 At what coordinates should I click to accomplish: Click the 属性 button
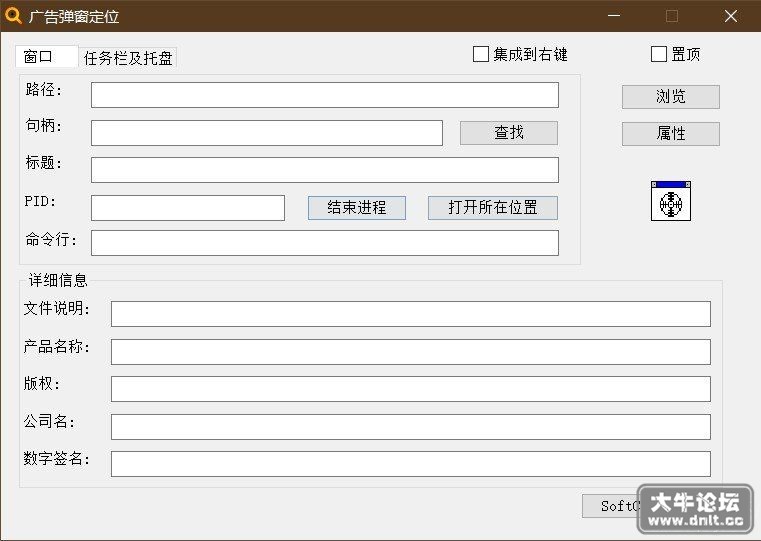[x=671, y=133]
